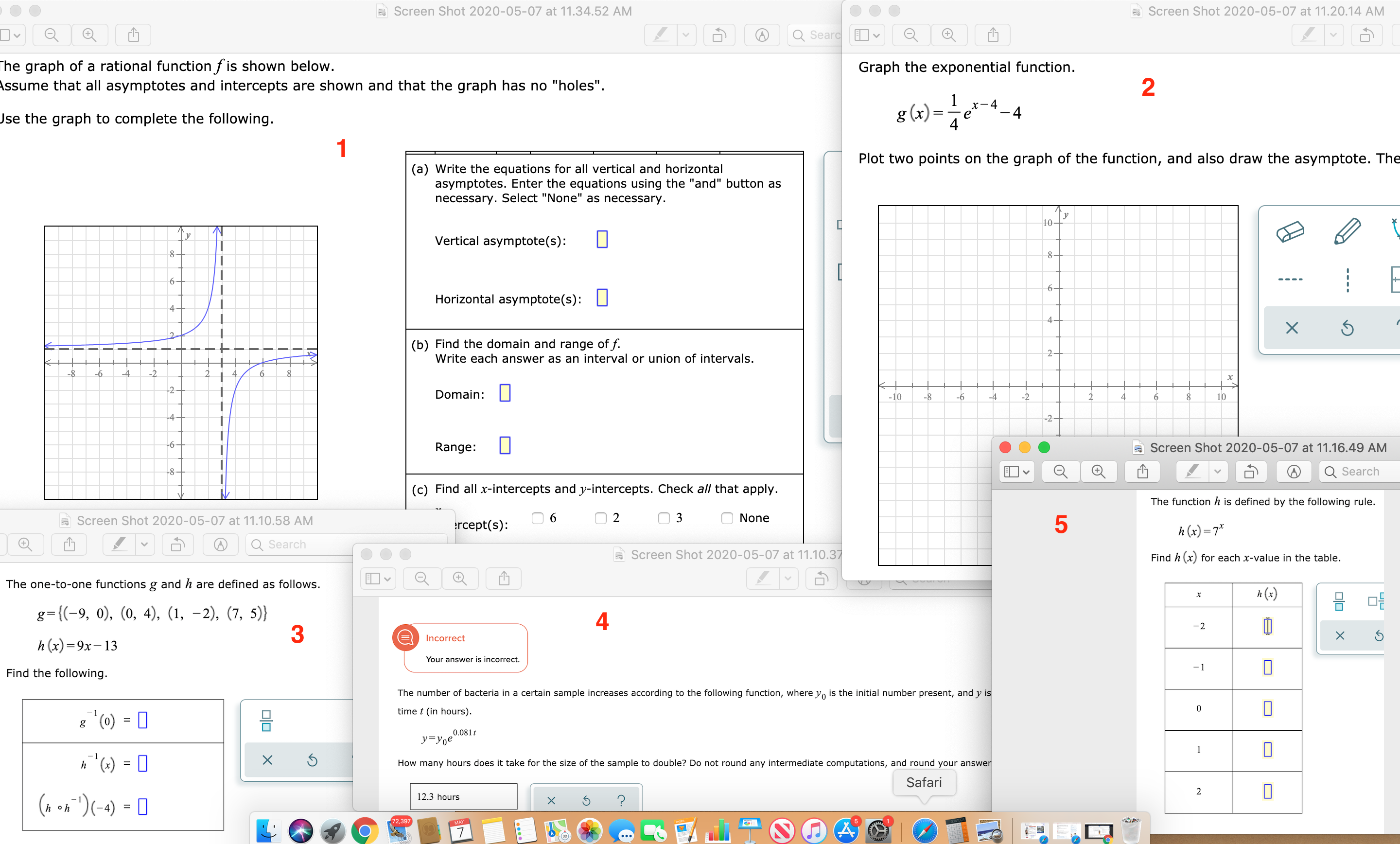Image resolution: width=1400 pixels, height=844 pixels.
Task: Rotate image in the 11.16.49 AM window
Action: pos(1251,472)
